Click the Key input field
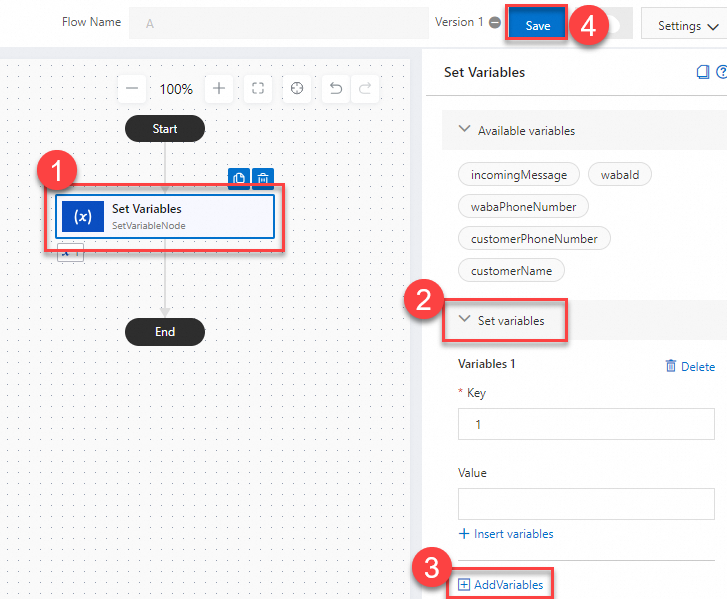The image size is (727, 599). [x=586, y=424]
